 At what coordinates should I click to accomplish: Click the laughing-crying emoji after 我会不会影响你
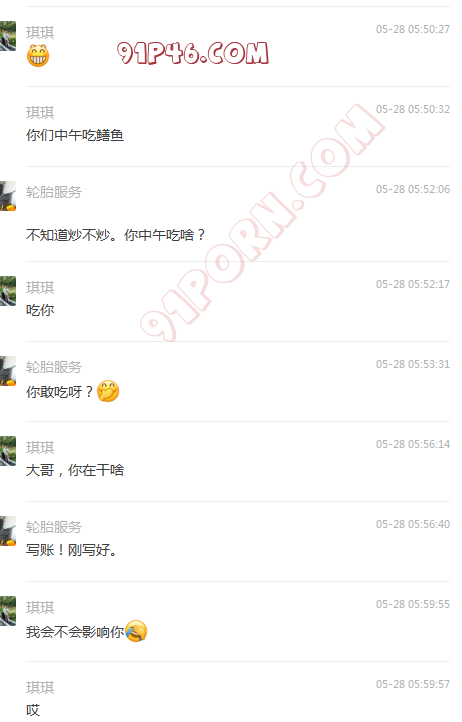(136, 631)
